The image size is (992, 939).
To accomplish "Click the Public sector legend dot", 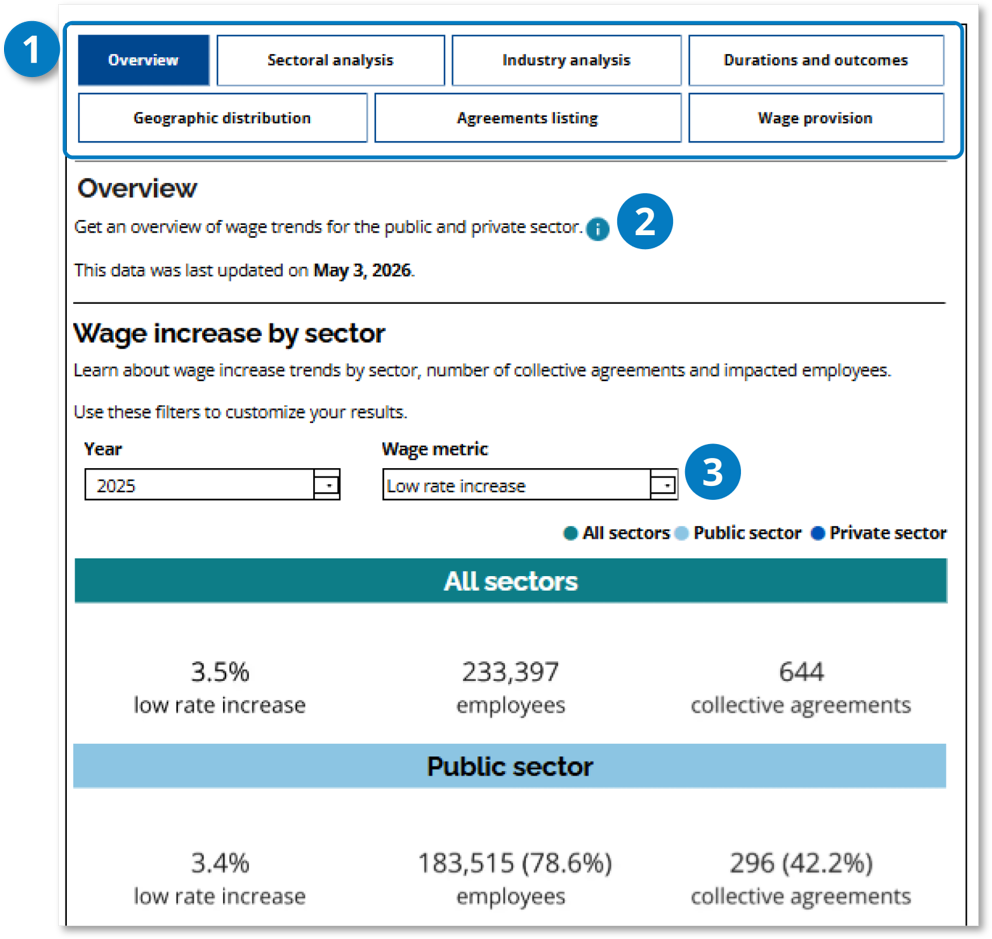I will point(681,533).
